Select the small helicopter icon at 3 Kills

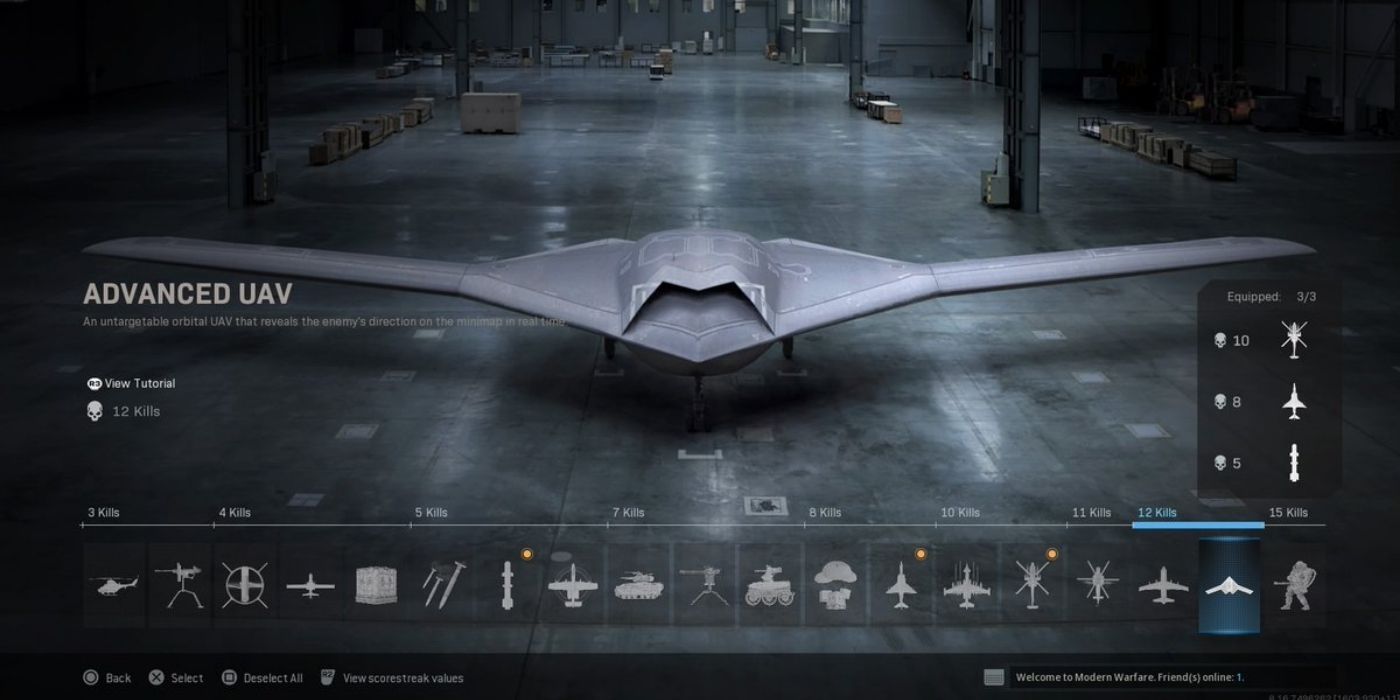click(114, 586)
